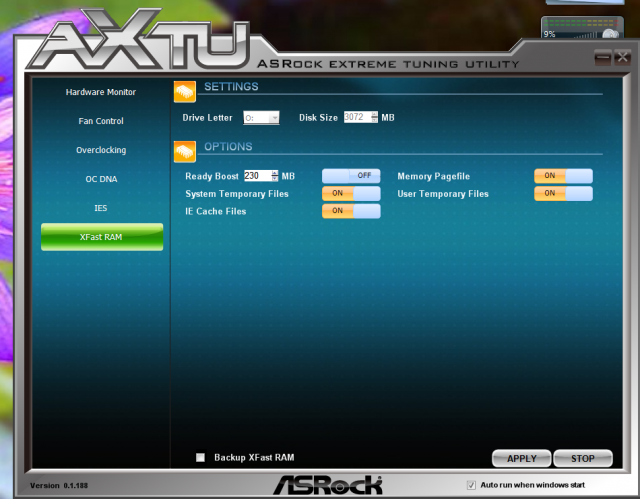Click the Memory Pagefile label
The width and height of the screenshot is (640, 499).
[433, 176]
